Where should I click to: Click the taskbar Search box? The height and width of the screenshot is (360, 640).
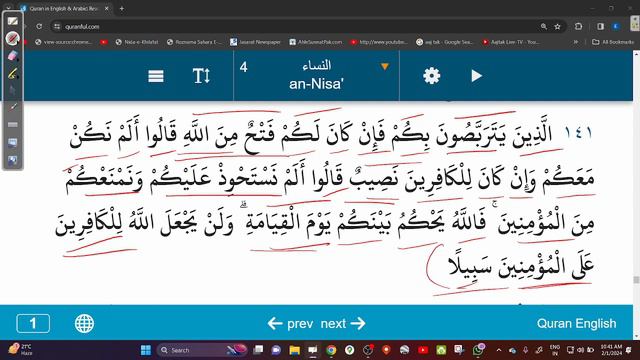click(202, 350)
